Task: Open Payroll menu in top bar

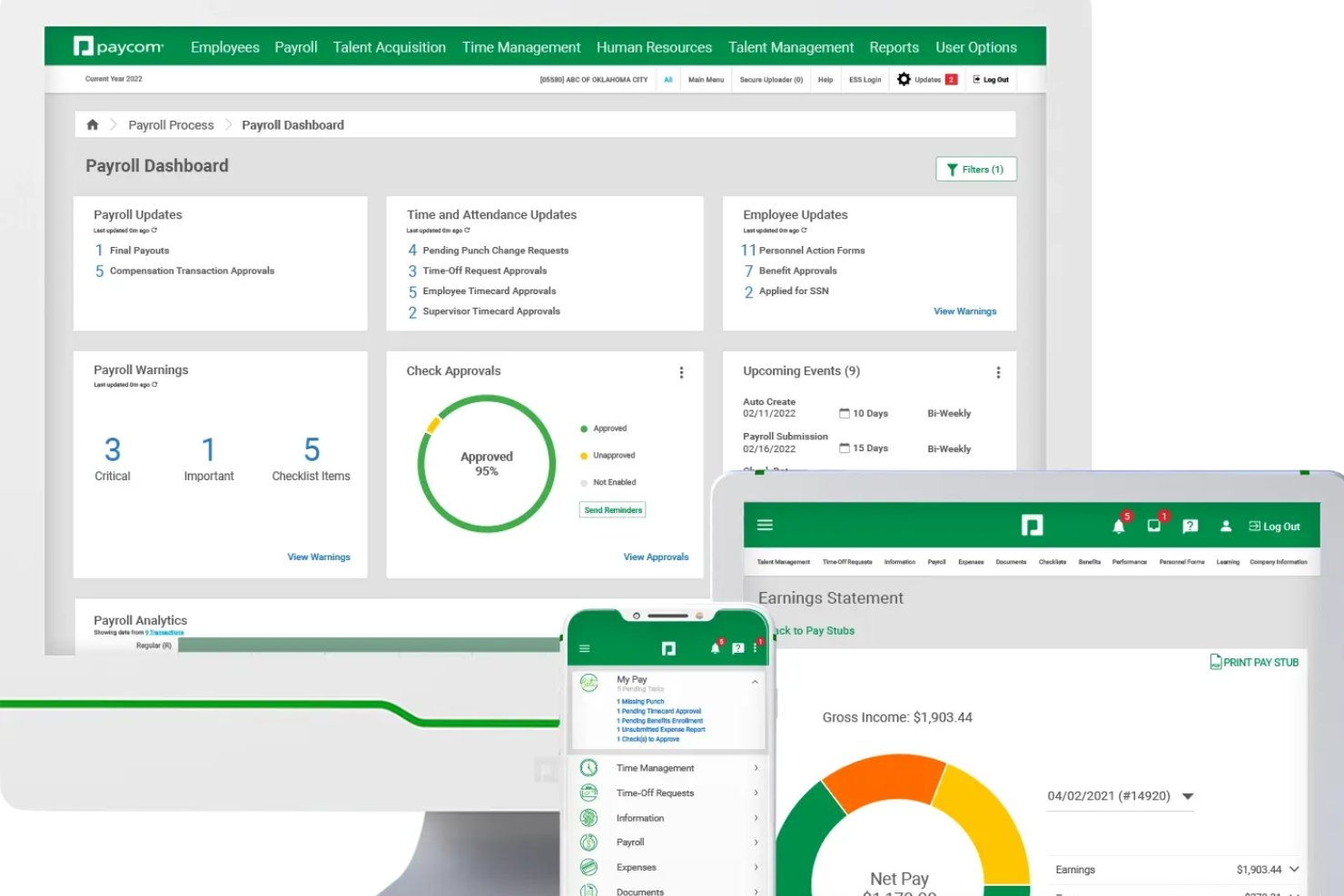Action: (x=296, y=47)
